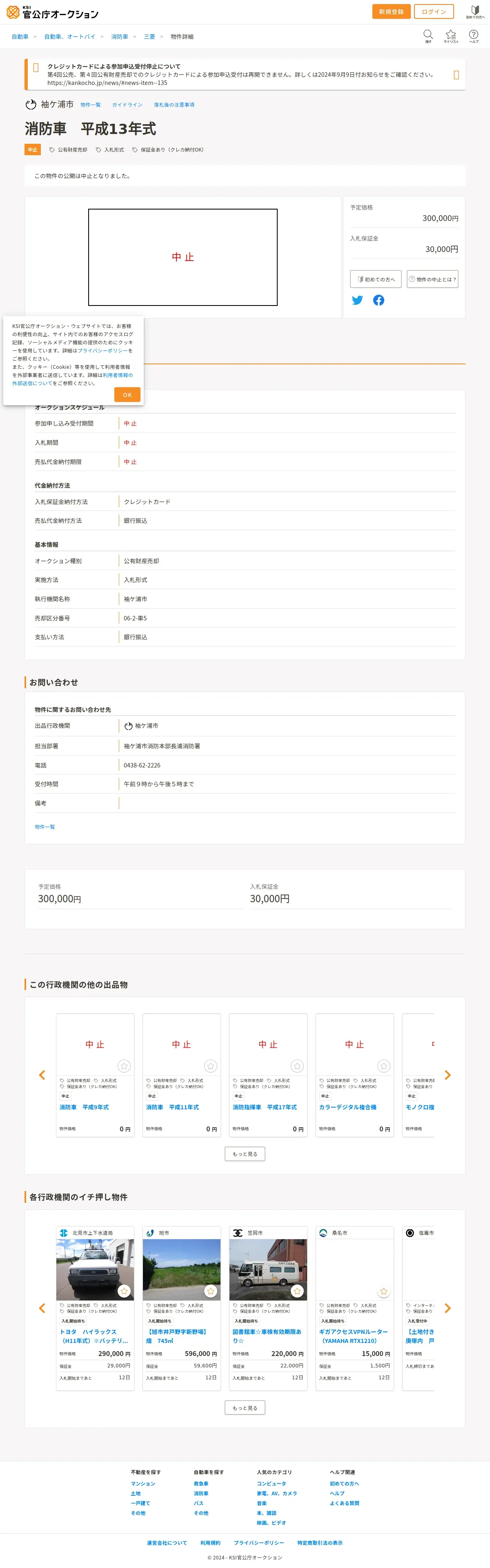
Task: Click 塩竈市 agency emblem on card
Action: (410, 1233)
